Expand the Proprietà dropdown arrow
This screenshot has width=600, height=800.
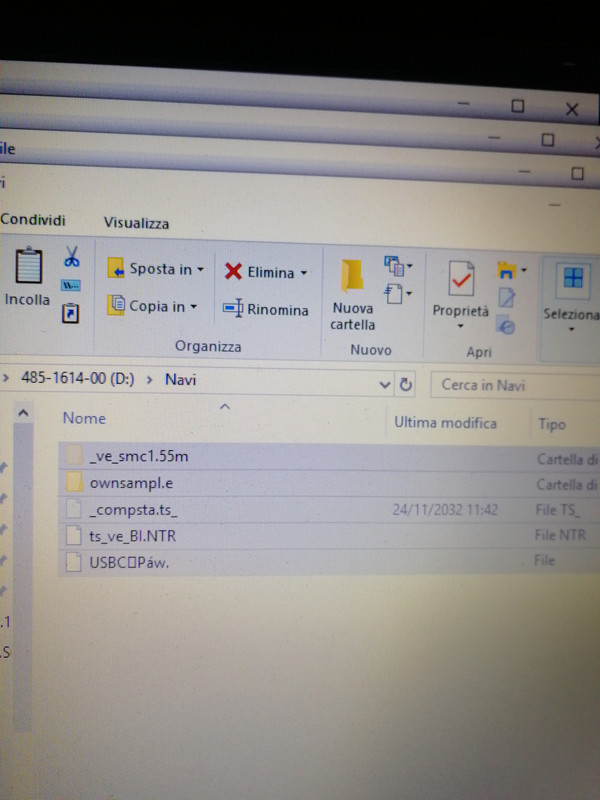[460, 326]
